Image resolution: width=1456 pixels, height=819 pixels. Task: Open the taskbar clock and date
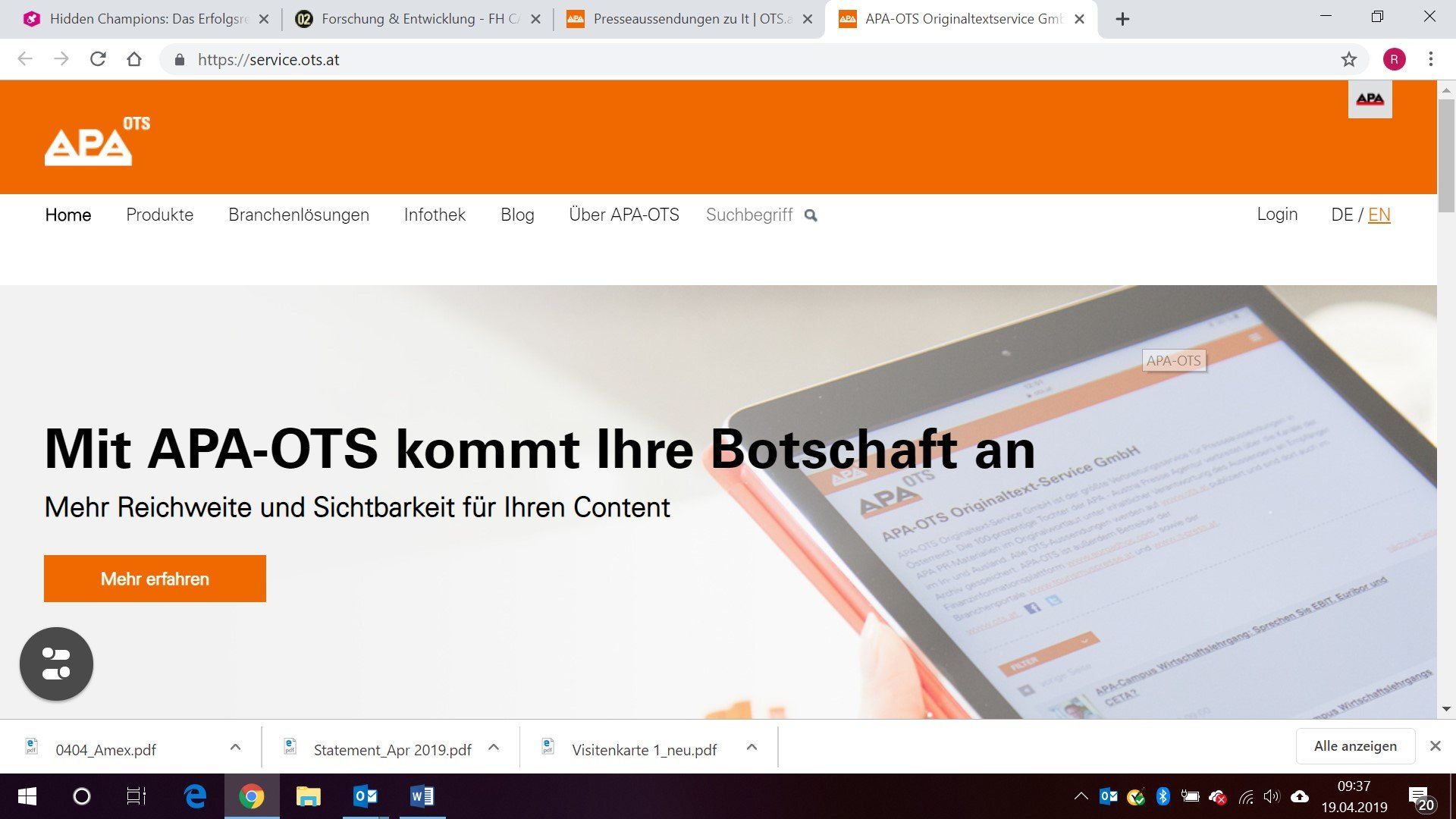[1354, 796]
